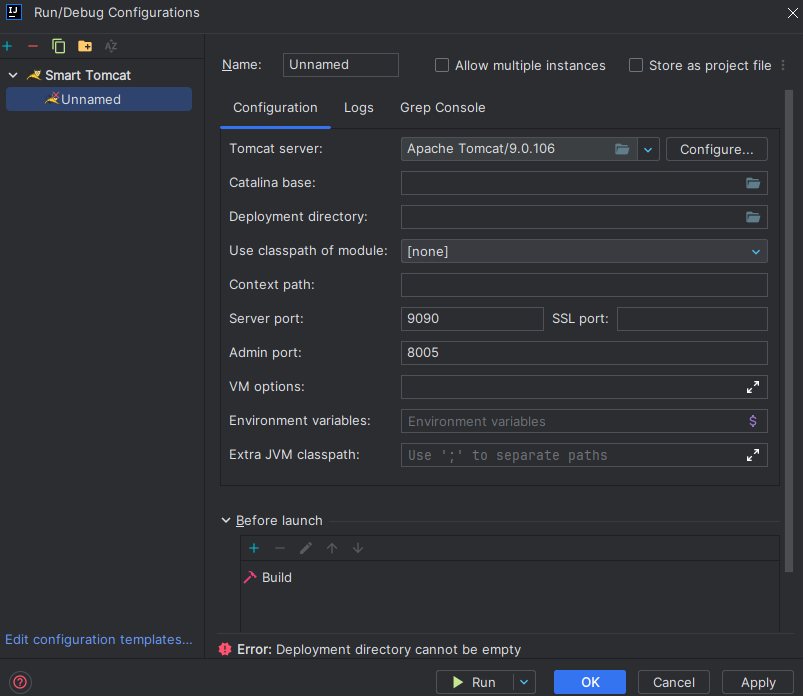The width and height of the screenshot is (803, 696).
Task: Click the IntelliJ IDEA logo icon
Action: click(x=14, y=12)
